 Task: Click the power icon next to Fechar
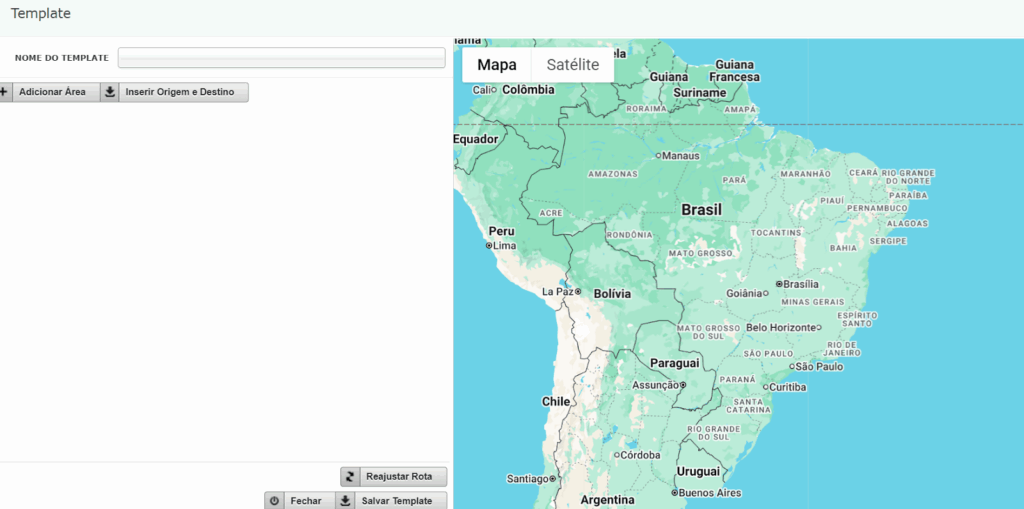click(274, 500)
